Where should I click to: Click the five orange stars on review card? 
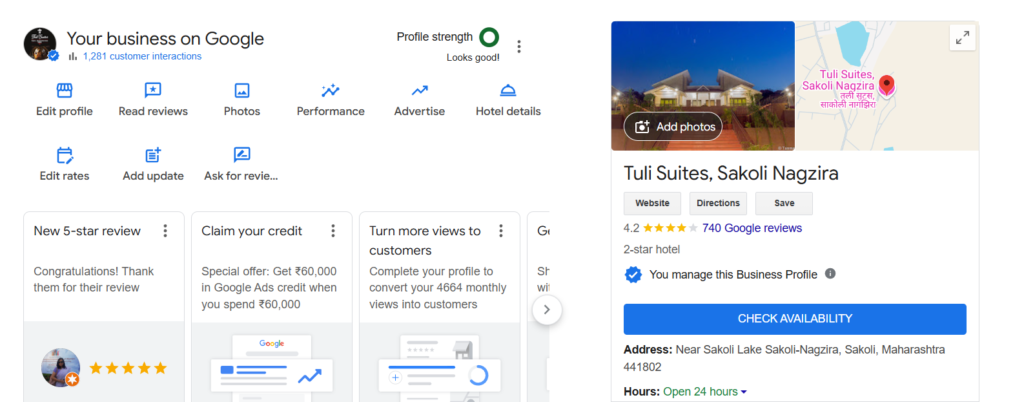[128, 368]
